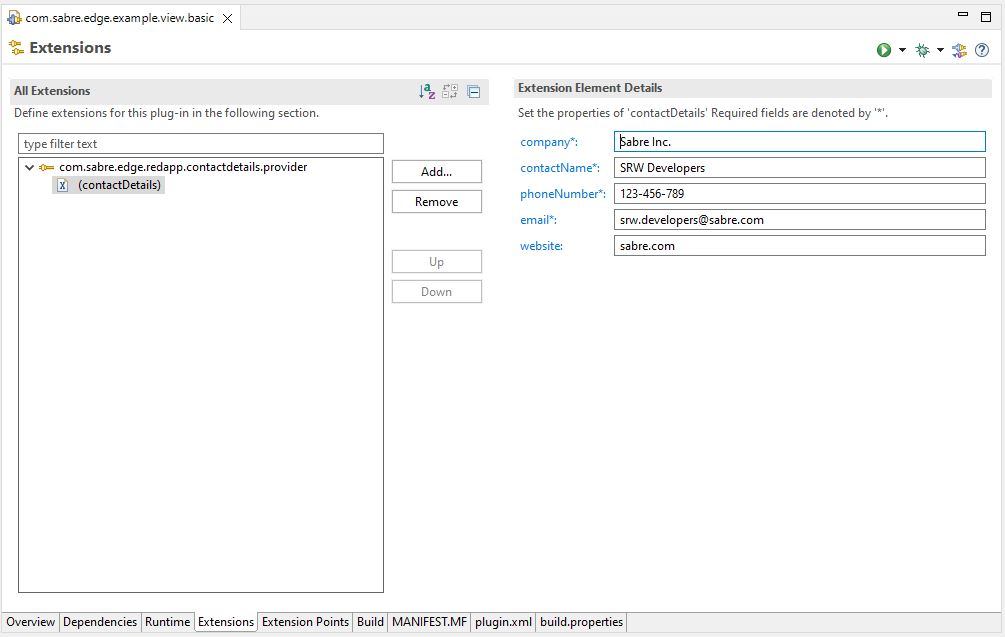Viewport: 1005px width, 637px height.
Task: Toggle the extension tree layout icon
Action: [x=450, y=92]
